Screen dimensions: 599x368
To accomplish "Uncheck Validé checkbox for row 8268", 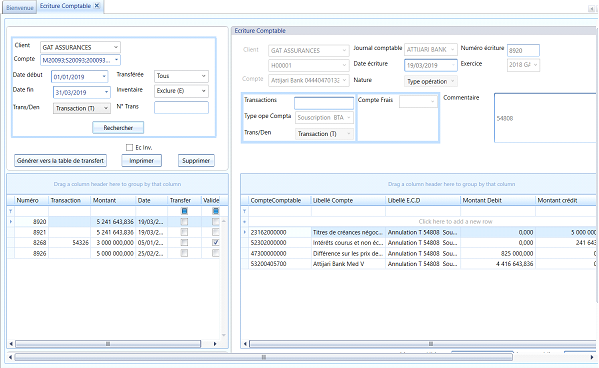I will [216, 242].
